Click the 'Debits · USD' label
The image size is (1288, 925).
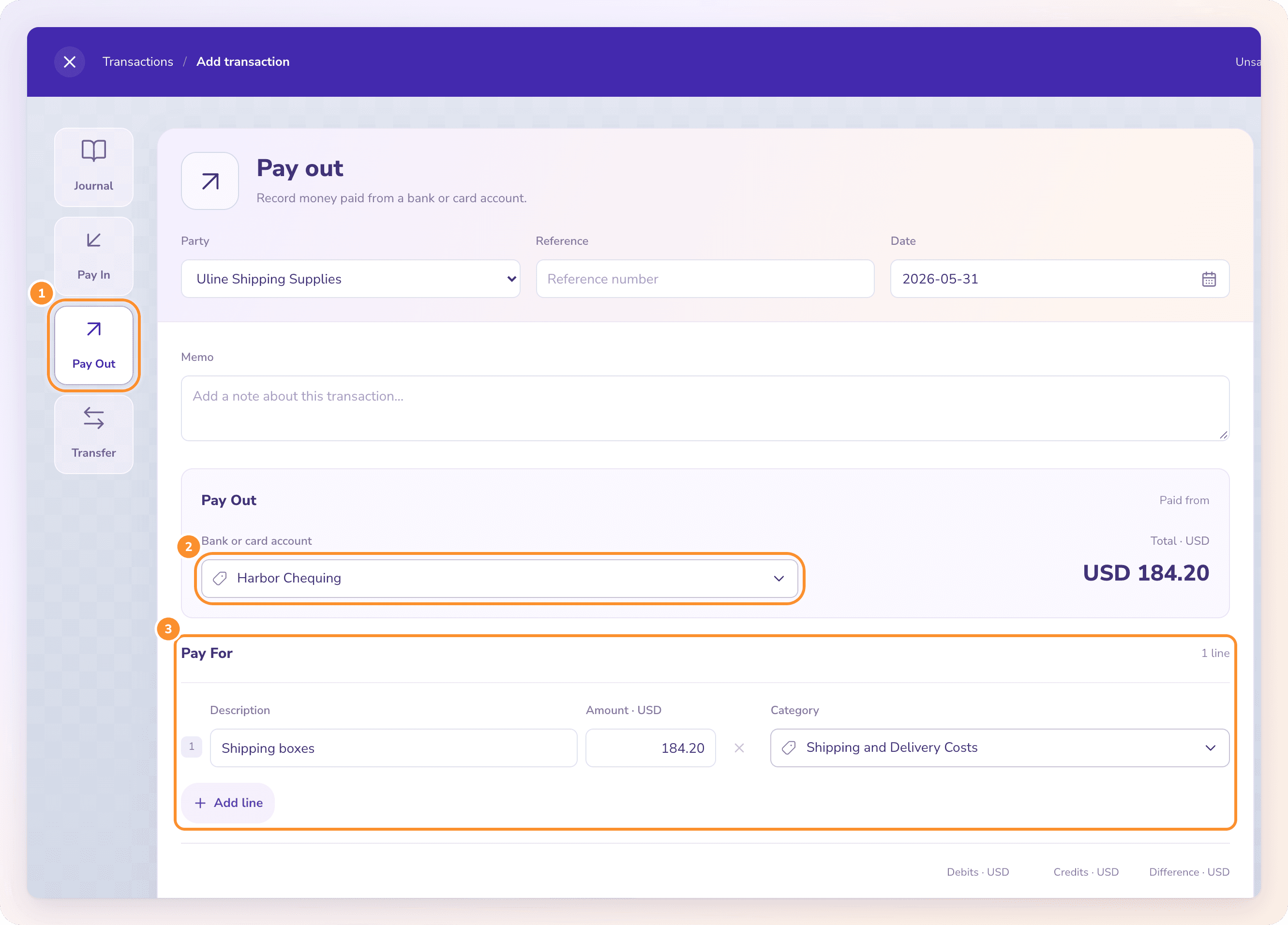pyautogui.click(x=977, y=872)
